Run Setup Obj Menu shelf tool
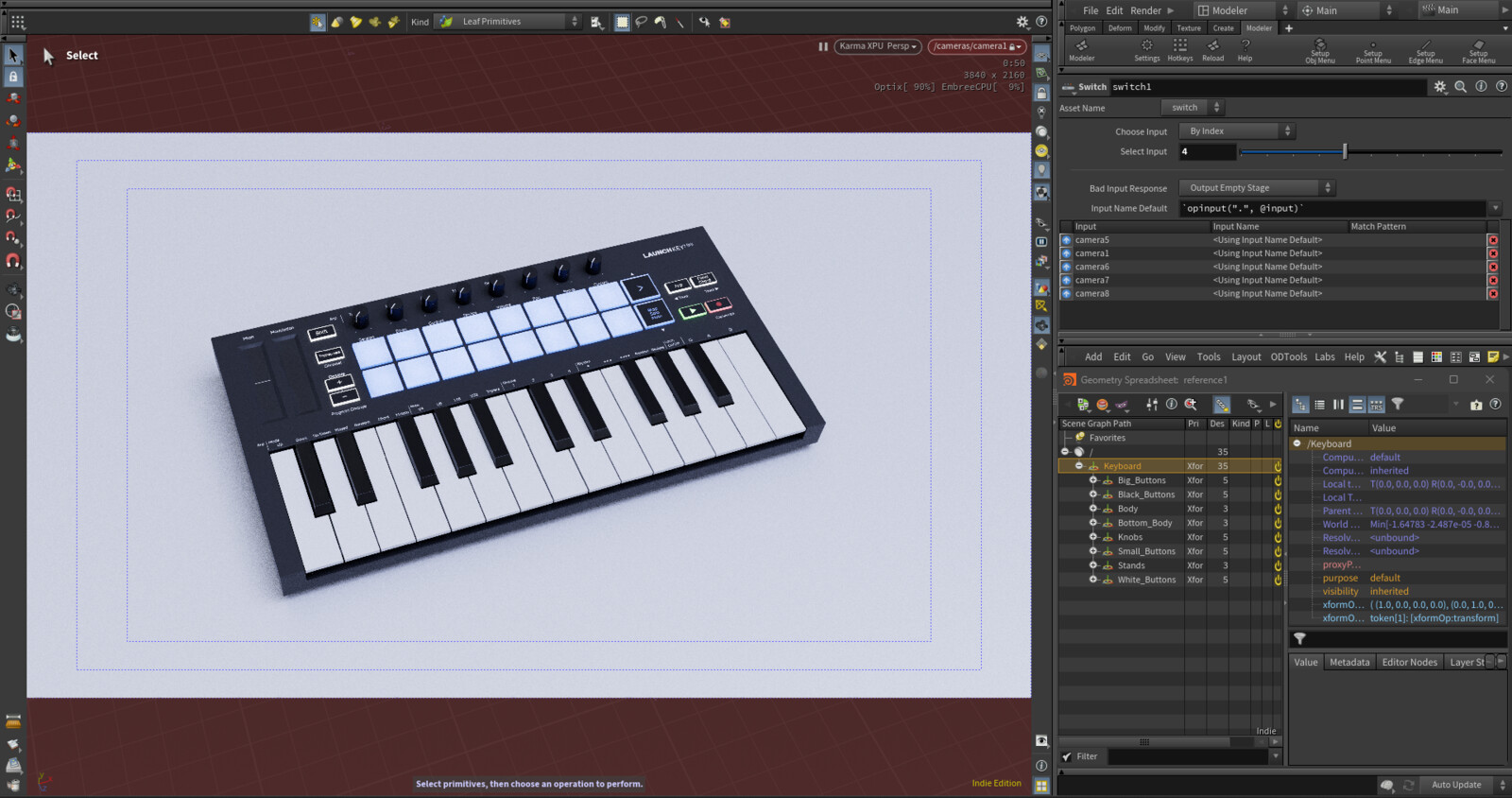 coord(1320,51)
